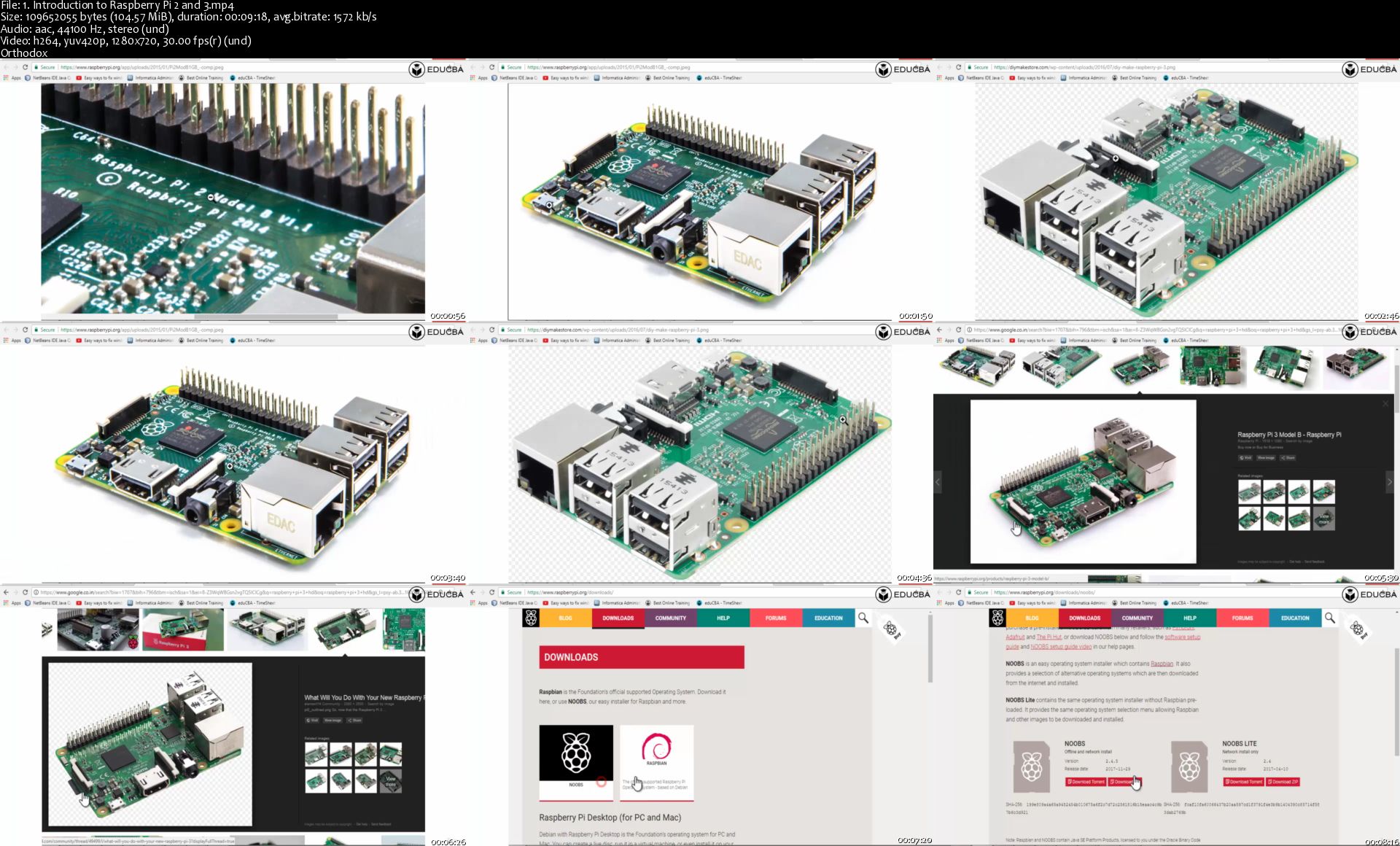Open HELP menu in the 00:07:20 frame
This screenshot has width=1400, height=846.
[x=723, y=618]
